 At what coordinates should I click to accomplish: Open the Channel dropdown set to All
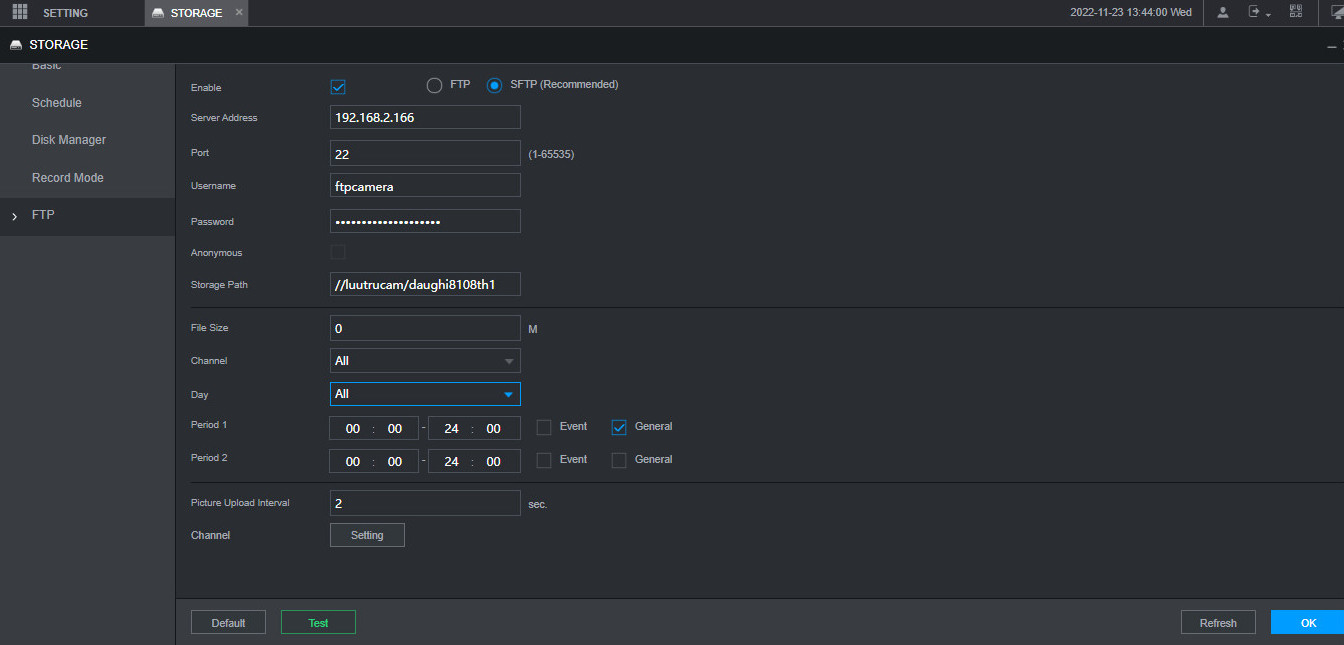point(425,361)
